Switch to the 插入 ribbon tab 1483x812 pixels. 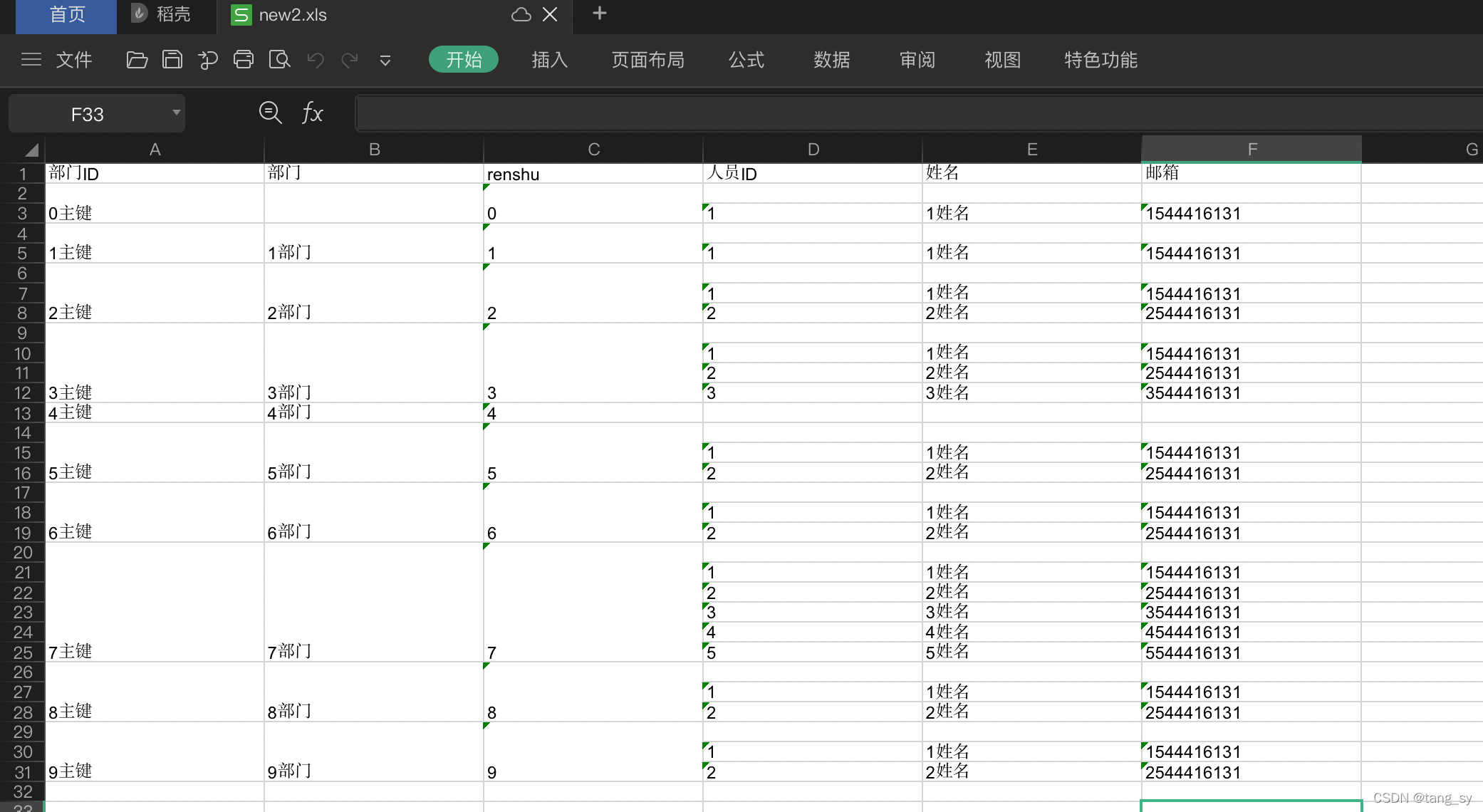click(549, 60)
